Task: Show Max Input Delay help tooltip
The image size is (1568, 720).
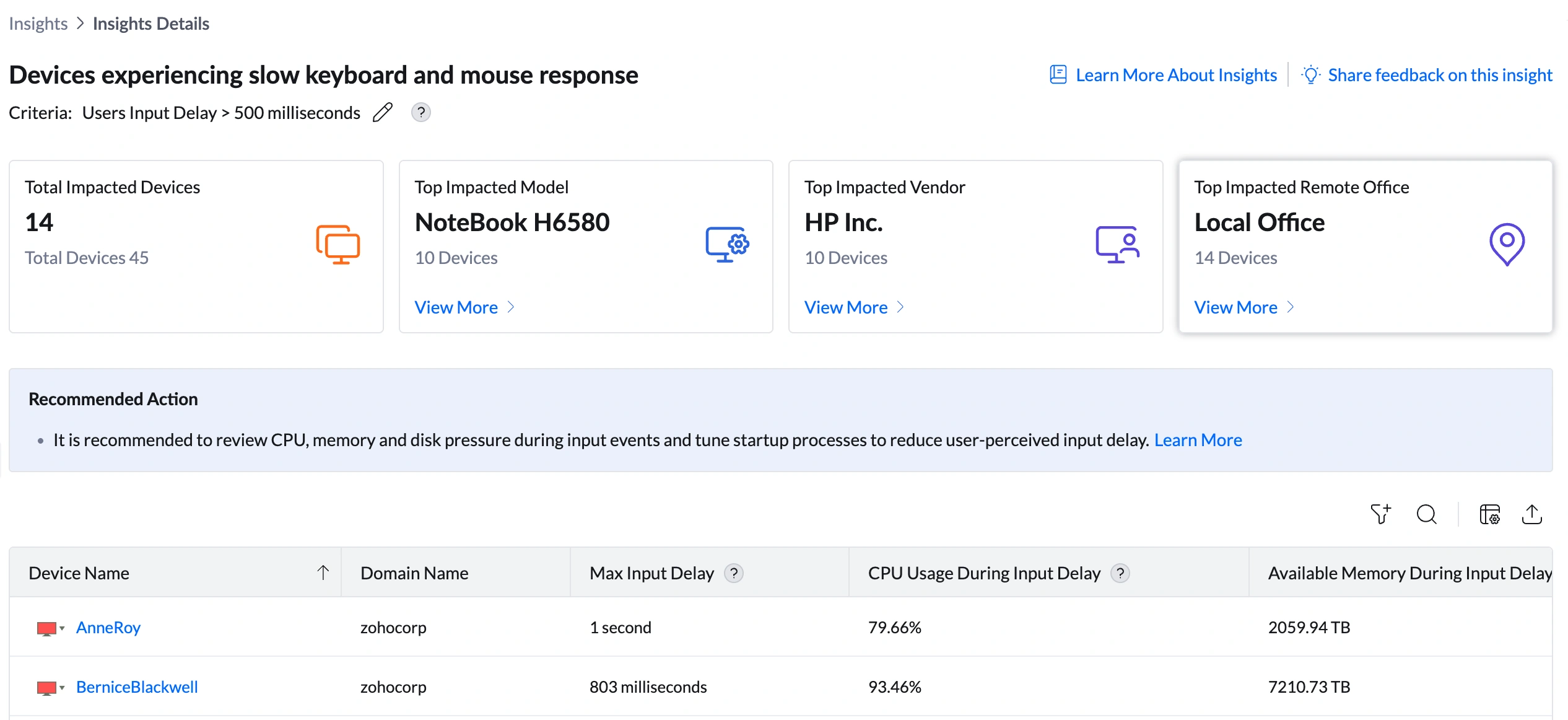Action: coord(734,573)
